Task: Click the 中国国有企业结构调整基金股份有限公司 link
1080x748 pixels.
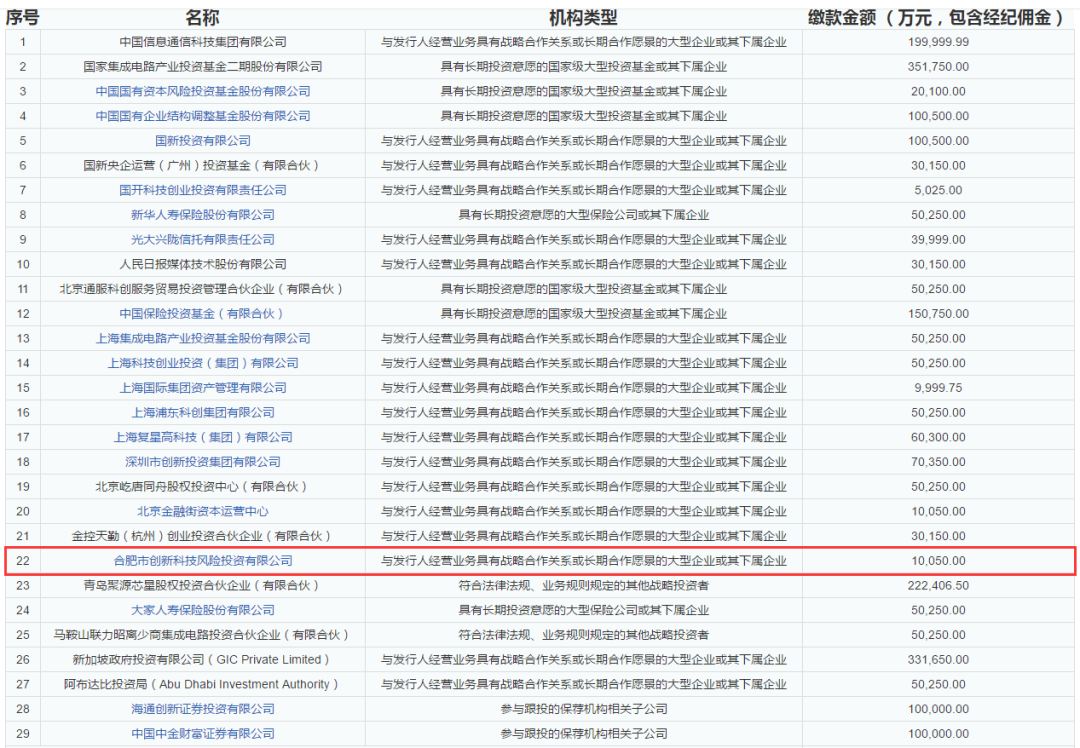Action: 203,116
